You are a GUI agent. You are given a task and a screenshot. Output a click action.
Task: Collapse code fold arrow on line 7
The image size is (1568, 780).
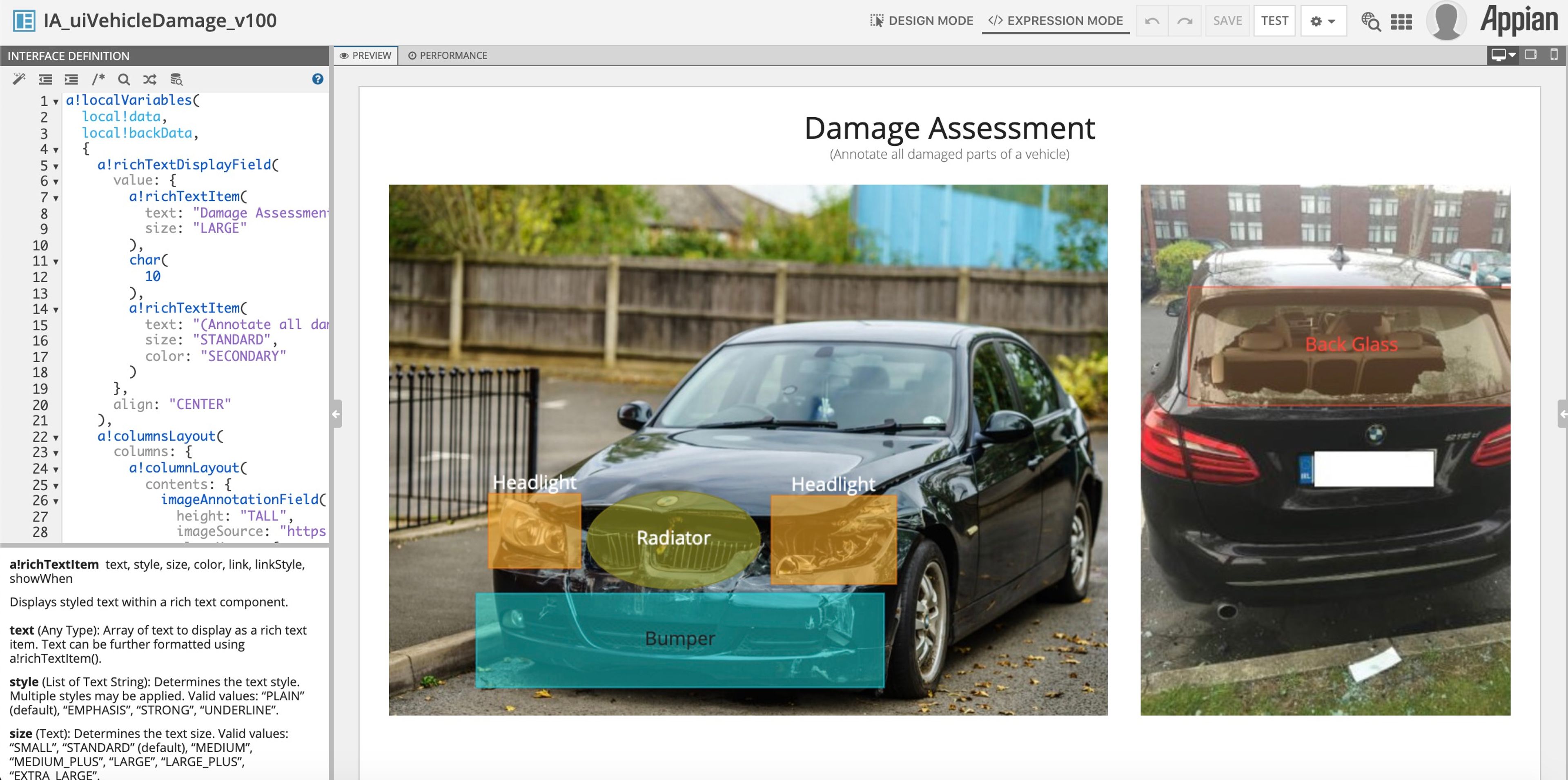(56, 198)
